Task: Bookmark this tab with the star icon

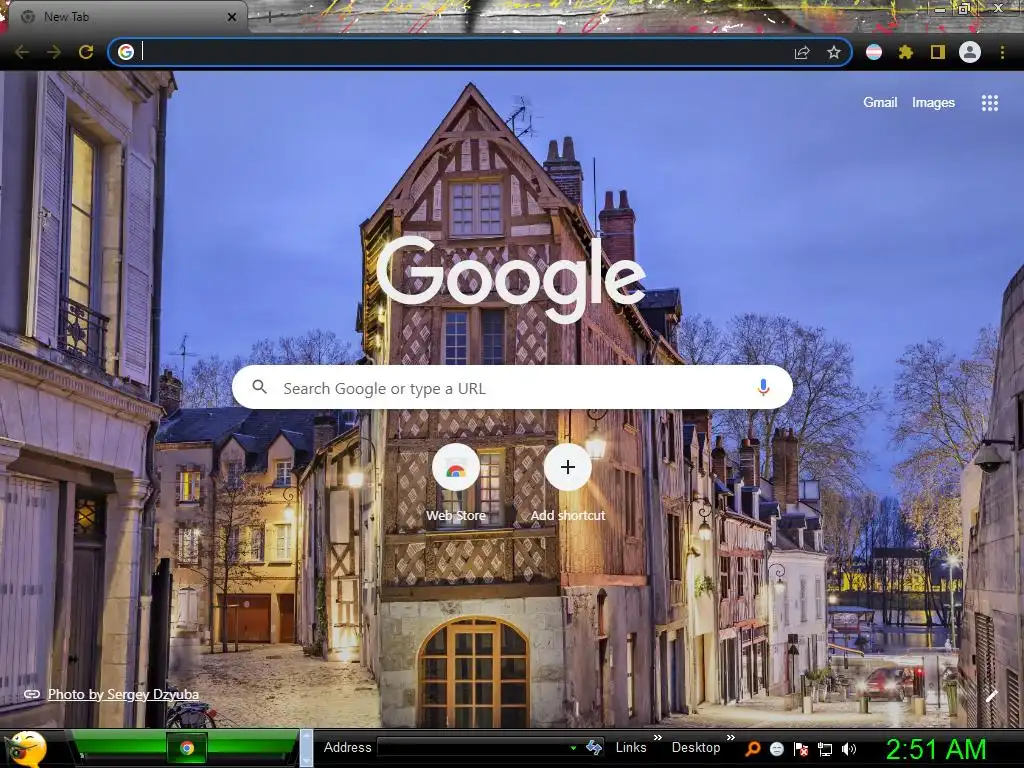Action: (x=834, y=52)
